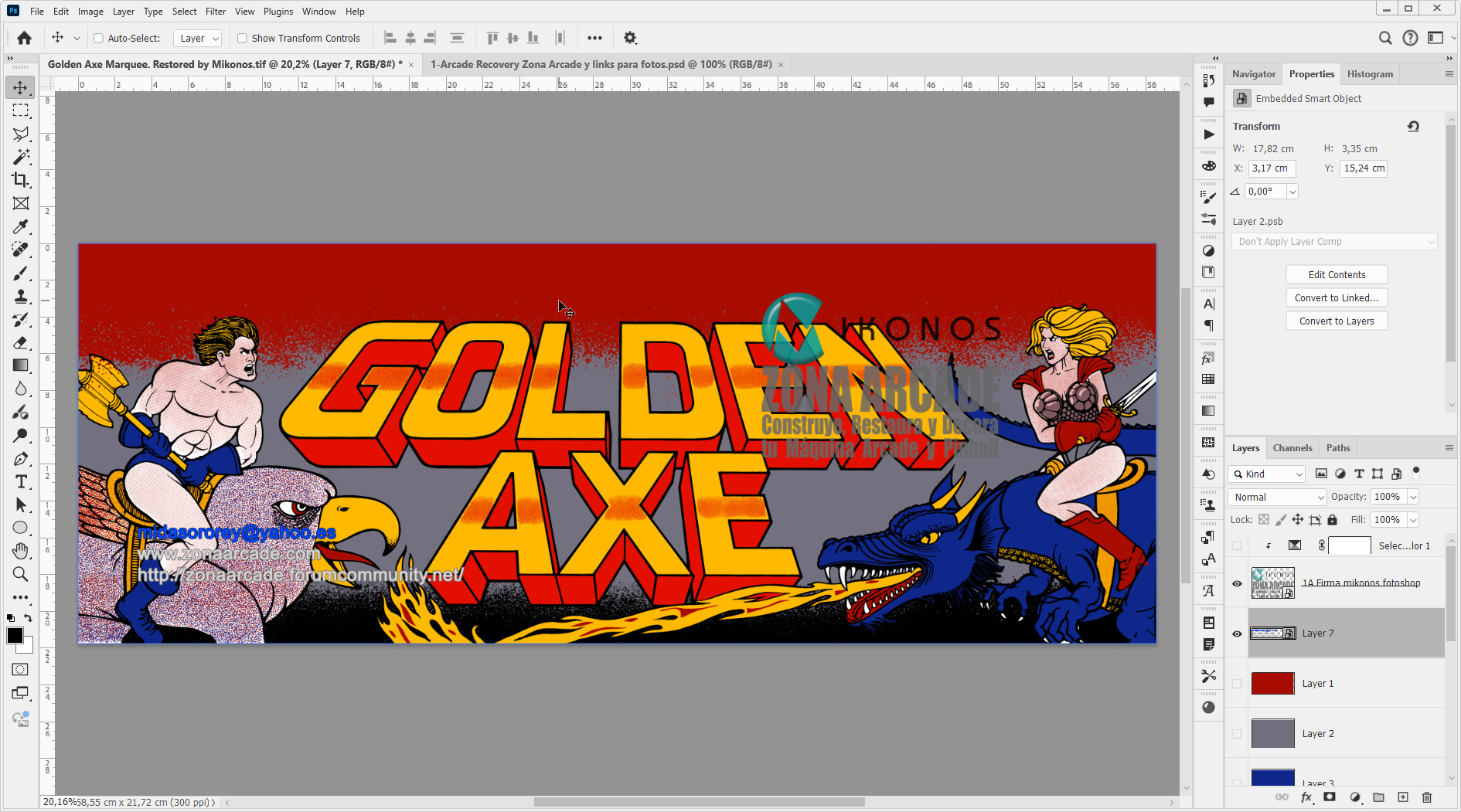Open the Filter menu
Screen dimensions: 1461x812
[215, 12]
